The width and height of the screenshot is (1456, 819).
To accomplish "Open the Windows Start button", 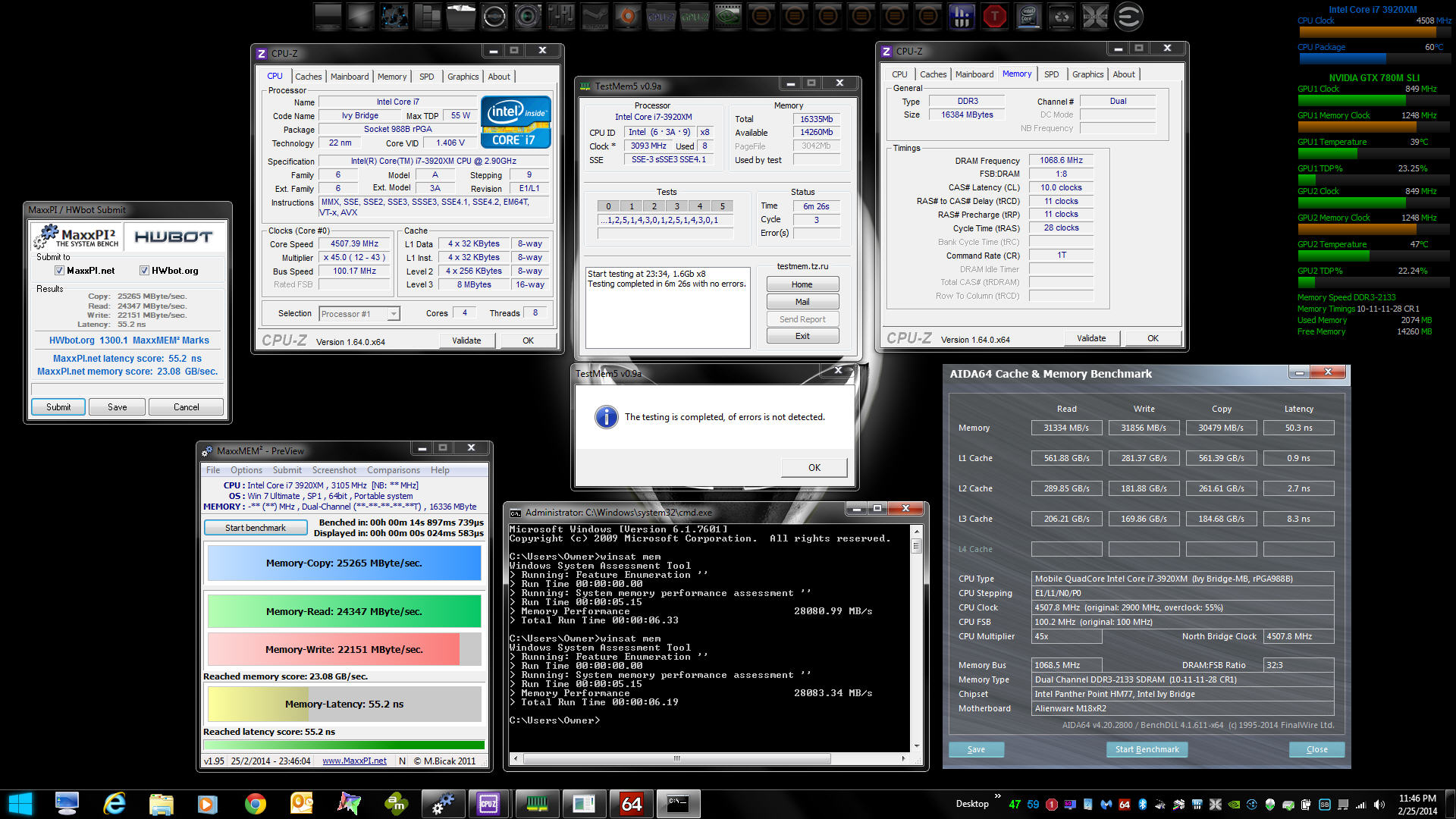I will 20,804.
